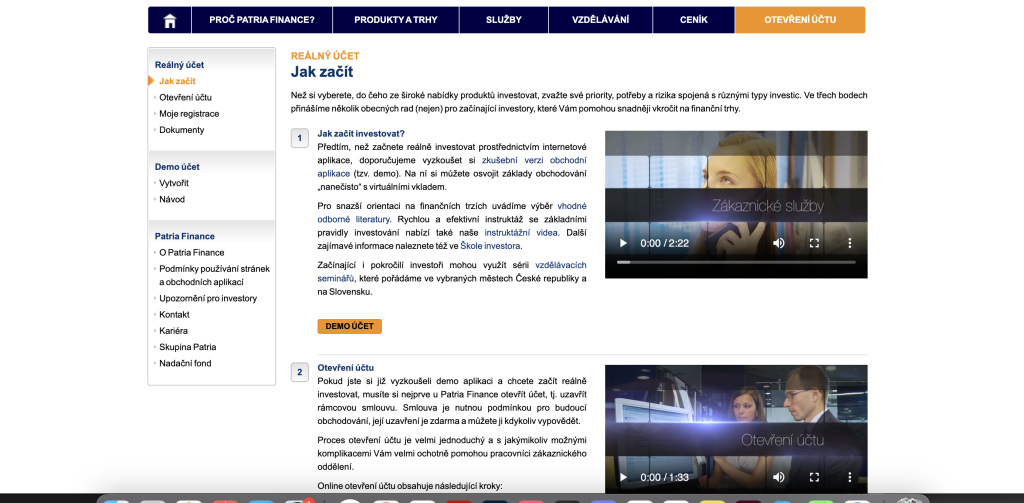The height and width of the screenshot is (503, 1024).
Task: Enter fullscreen on Otevření účtu video
Action: point(814,477)
